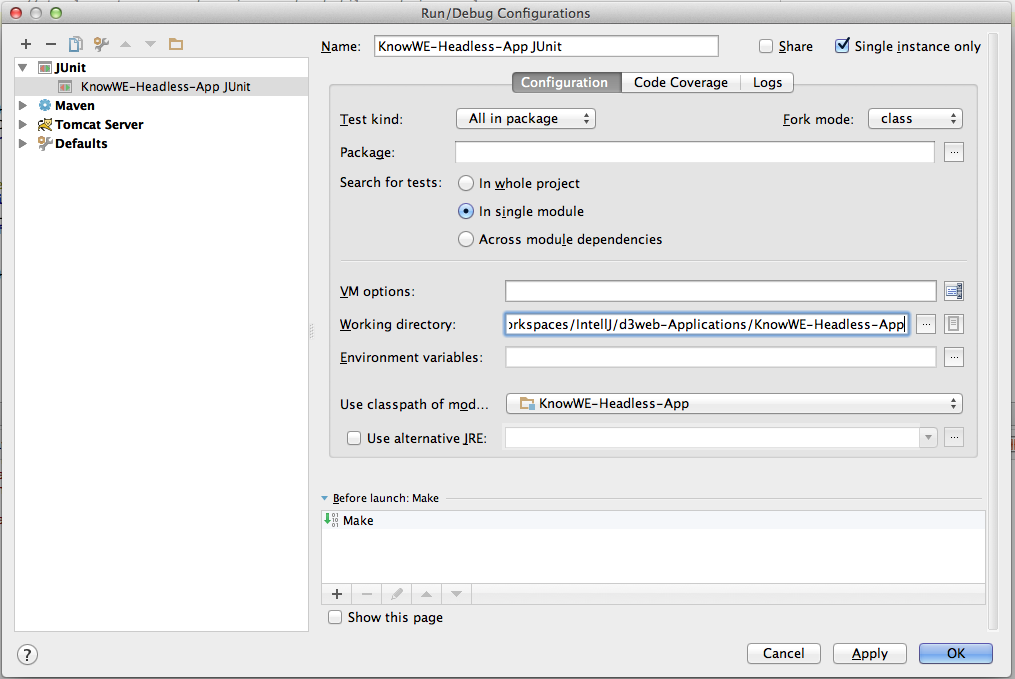Open help with question mark button
Screen dimensions: 1015x679
[x=27, y=654]
